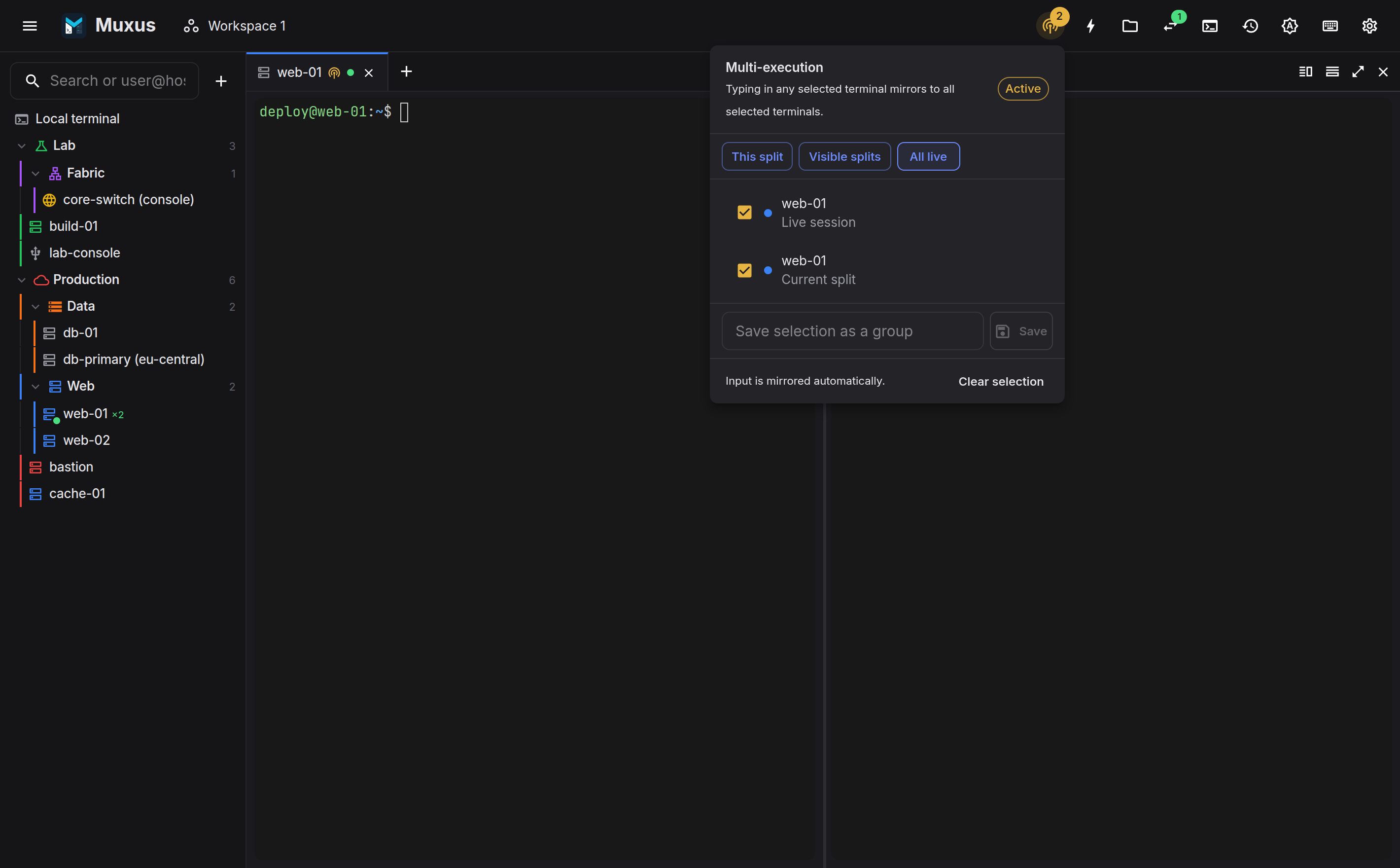1400x868 pixels.
Task: Open a new terminal tab
Action: tap(406, 72)
